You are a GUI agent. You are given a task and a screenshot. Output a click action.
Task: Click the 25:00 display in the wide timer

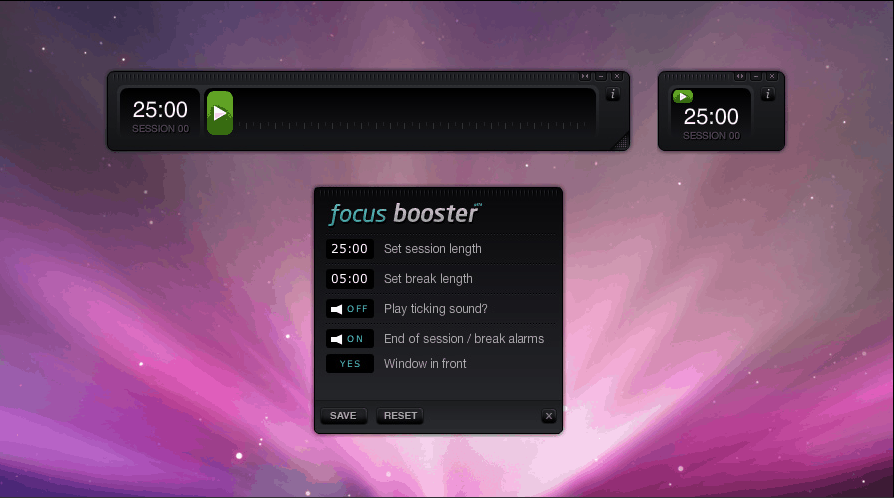pyautogui.click(x=160, y=110)
